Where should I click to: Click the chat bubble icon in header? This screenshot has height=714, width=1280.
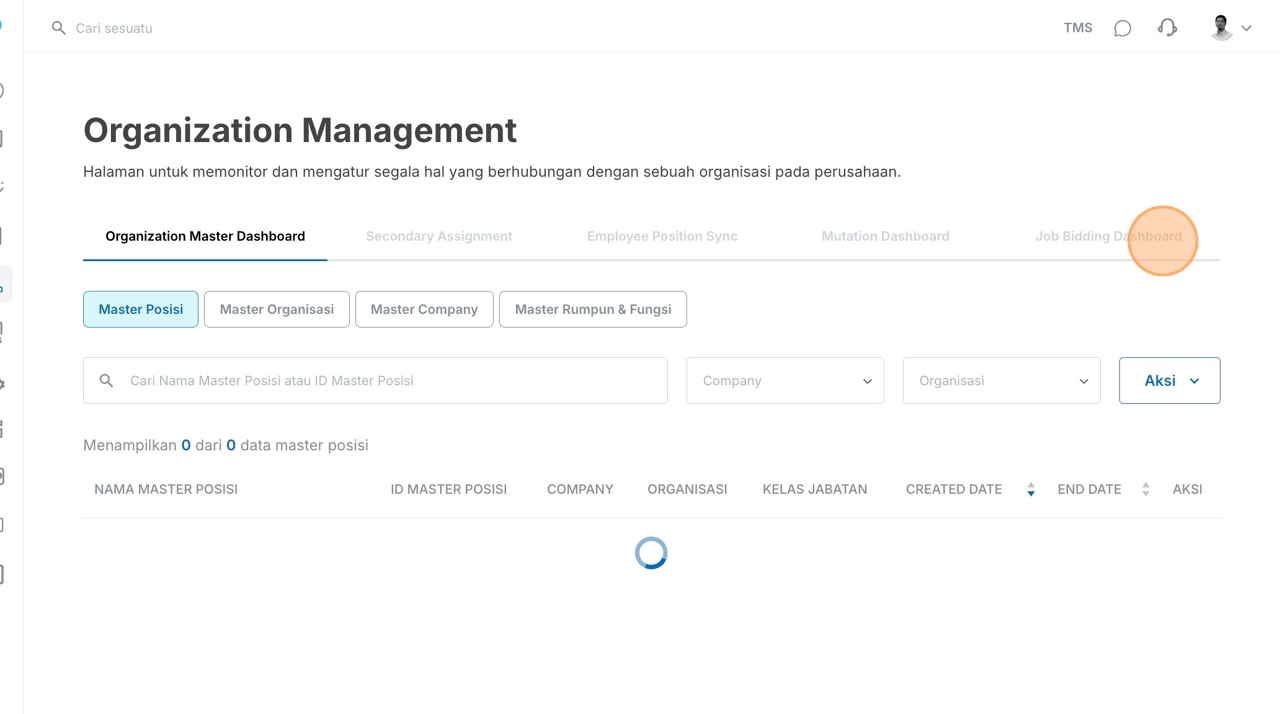click(x=1122, y=28)
